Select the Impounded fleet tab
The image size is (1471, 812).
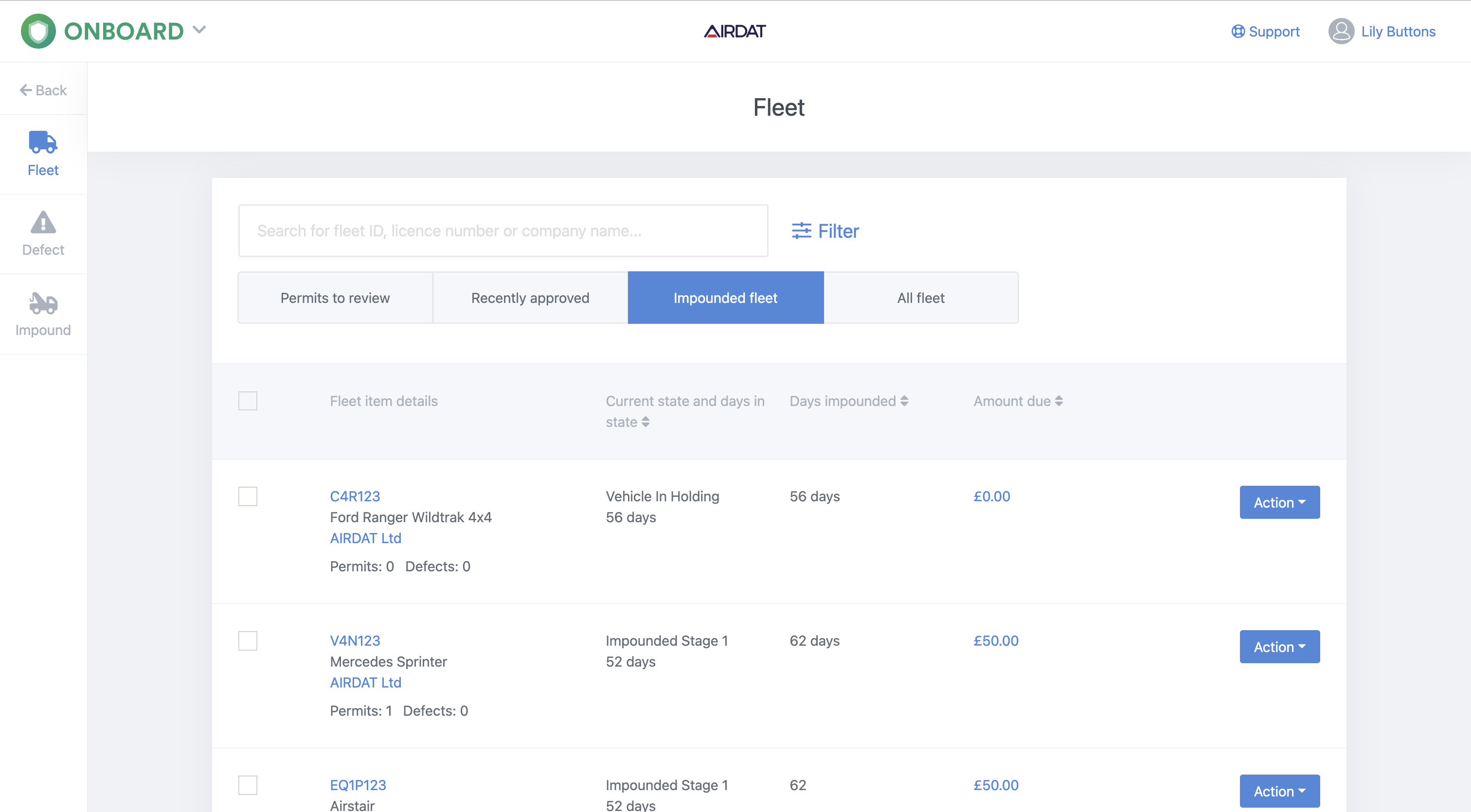pos(725,297)
